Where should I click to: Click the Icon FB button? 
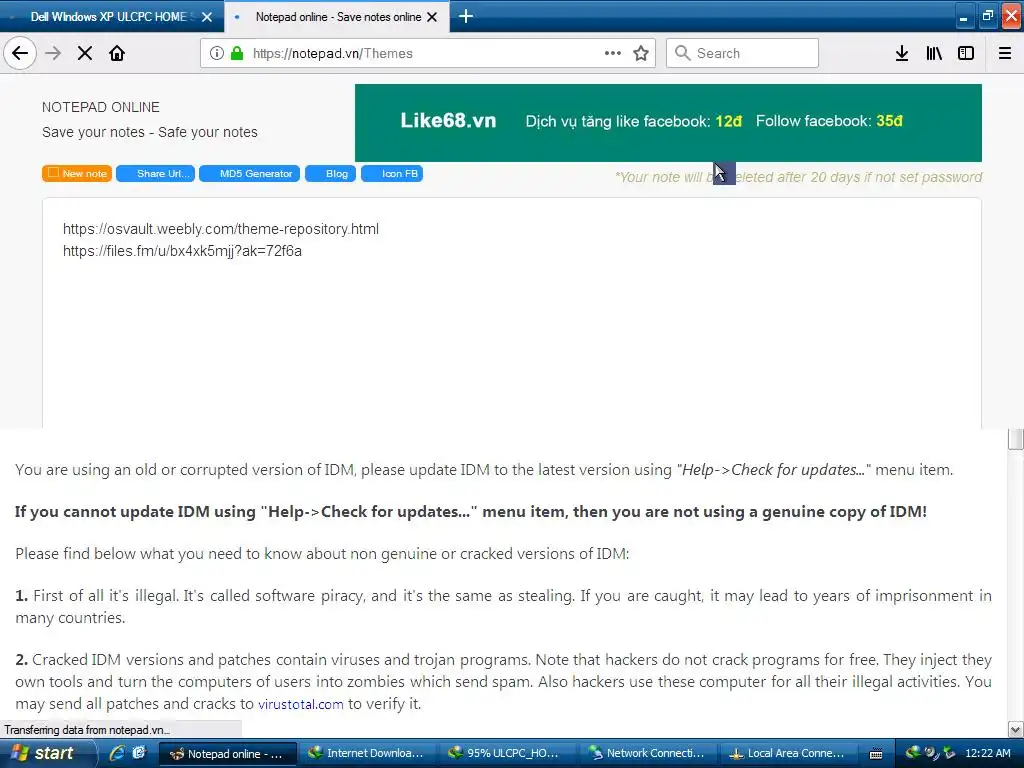click(392, 174)
